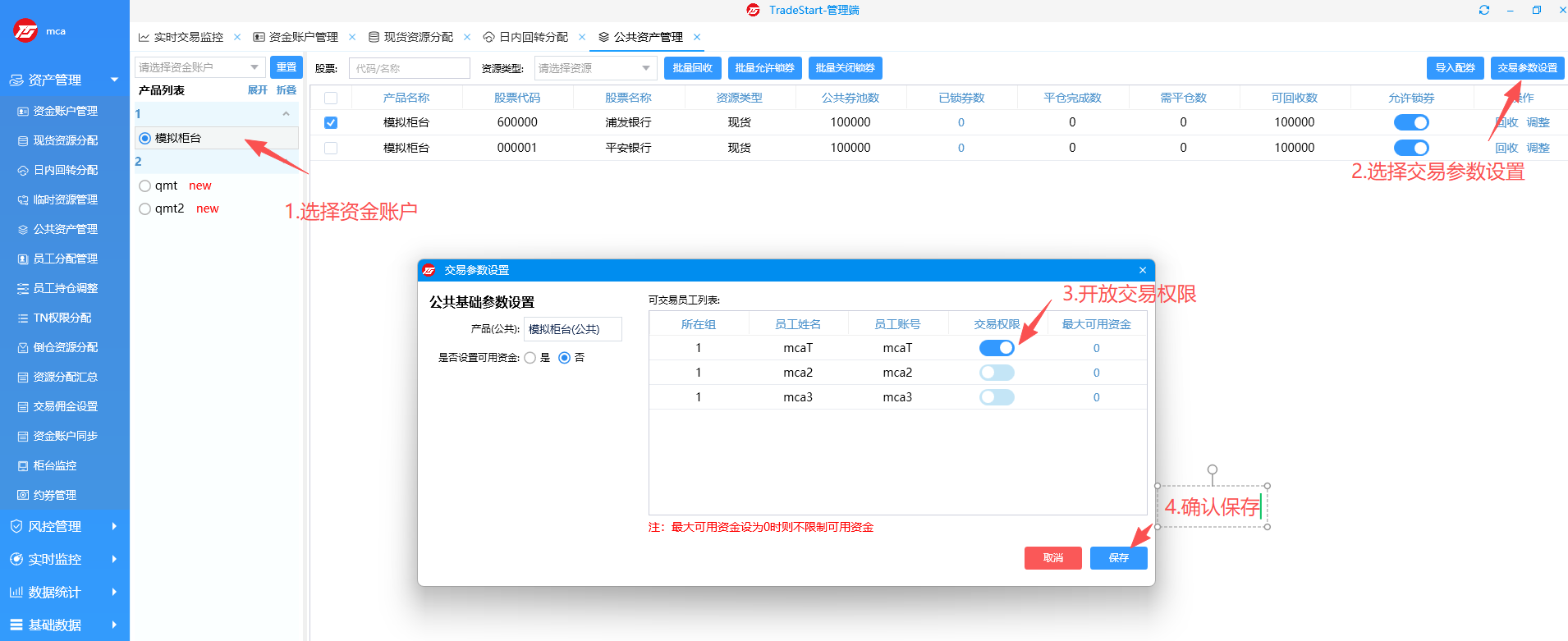Screen dimensions: 1568x641
Task: Open 柜台监控 sidebar icon
Action: coord(23,465)
